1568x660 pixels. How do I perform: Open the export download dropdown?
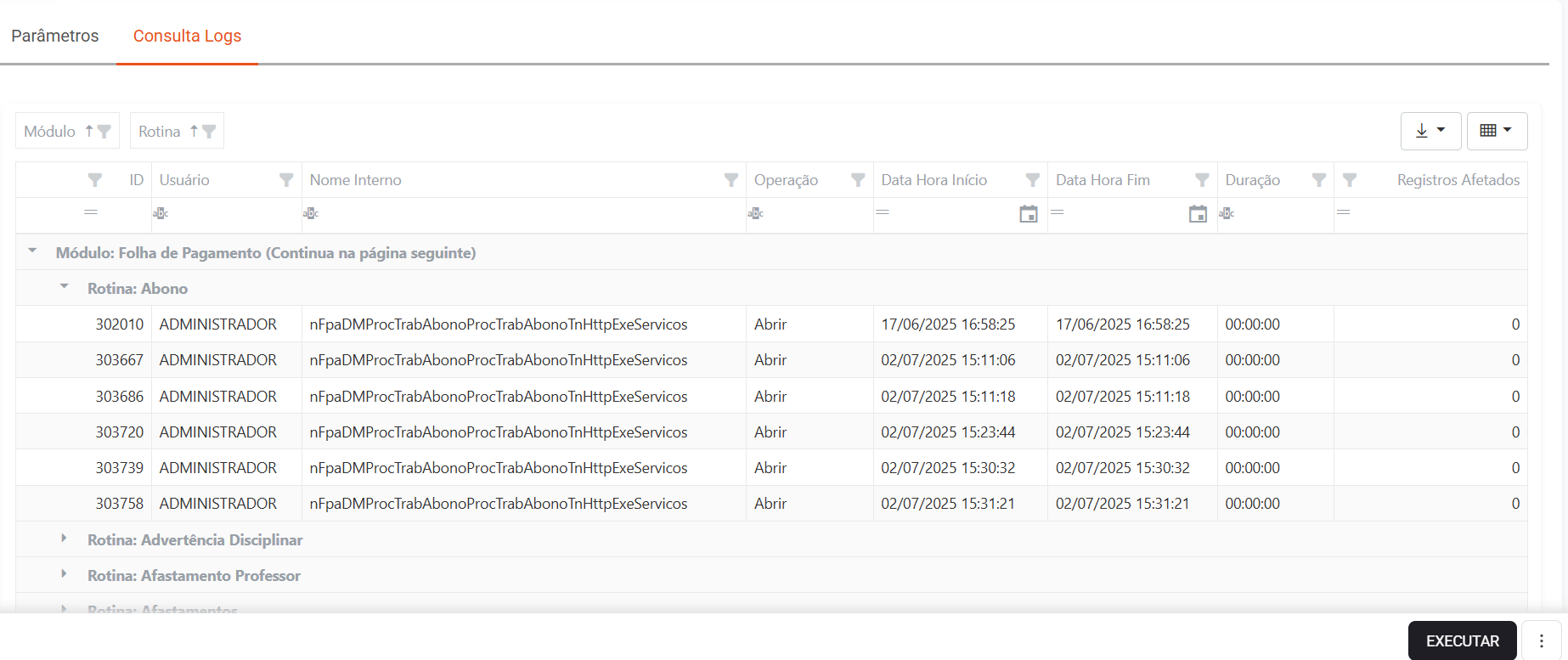[1430, 131]
